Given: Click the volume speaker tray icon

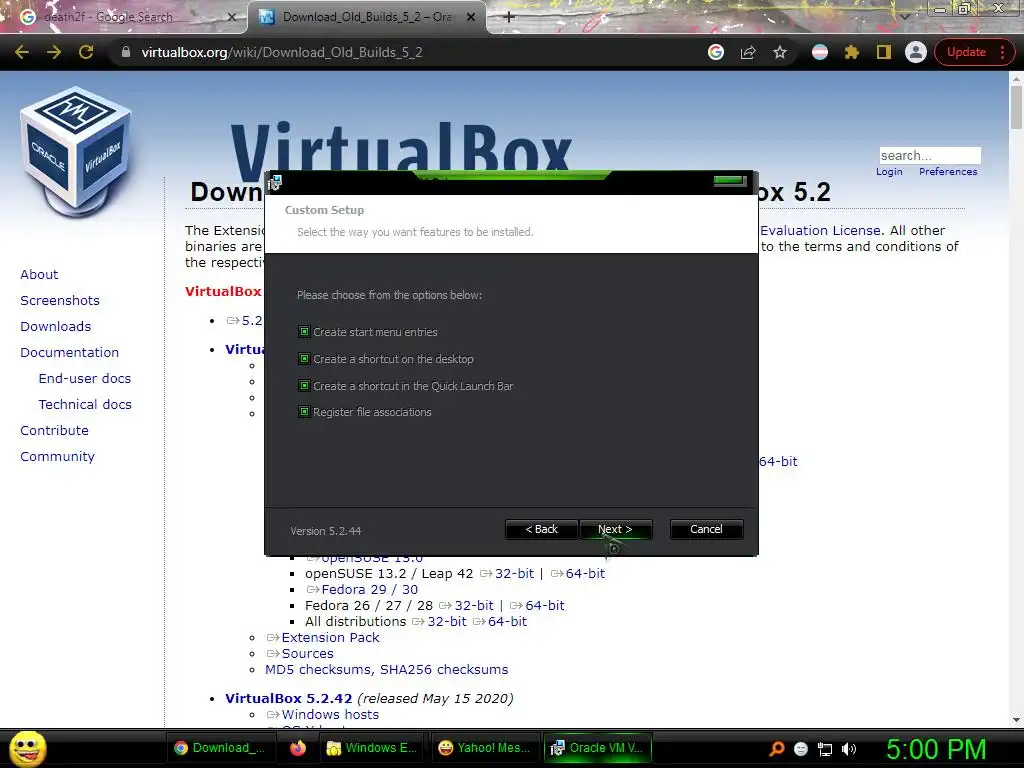Looking at the screenshot, I should tap(848, 749).
